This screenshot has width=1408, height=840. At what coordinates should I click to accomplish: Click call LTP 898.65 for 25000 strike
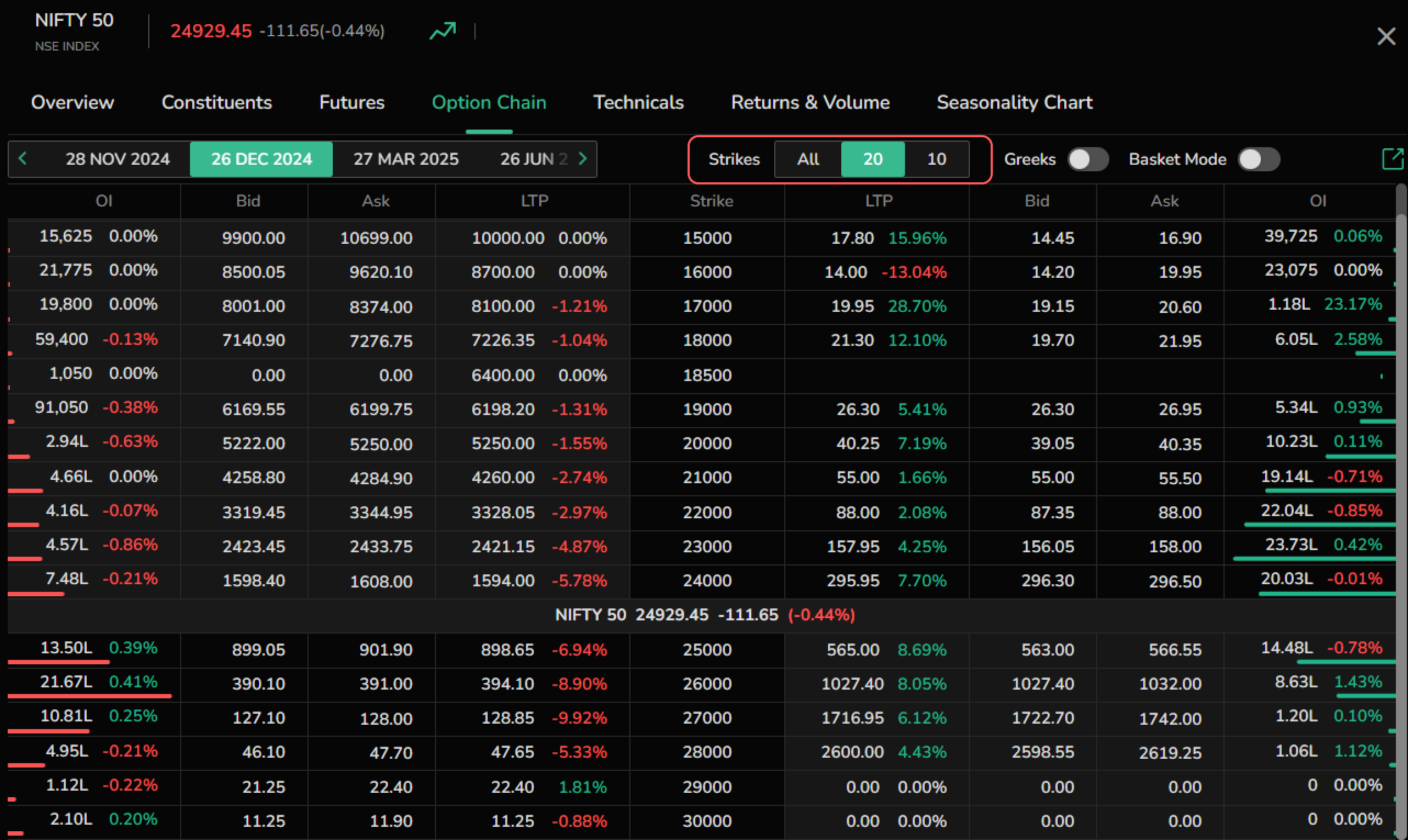(x=507, y=649)
